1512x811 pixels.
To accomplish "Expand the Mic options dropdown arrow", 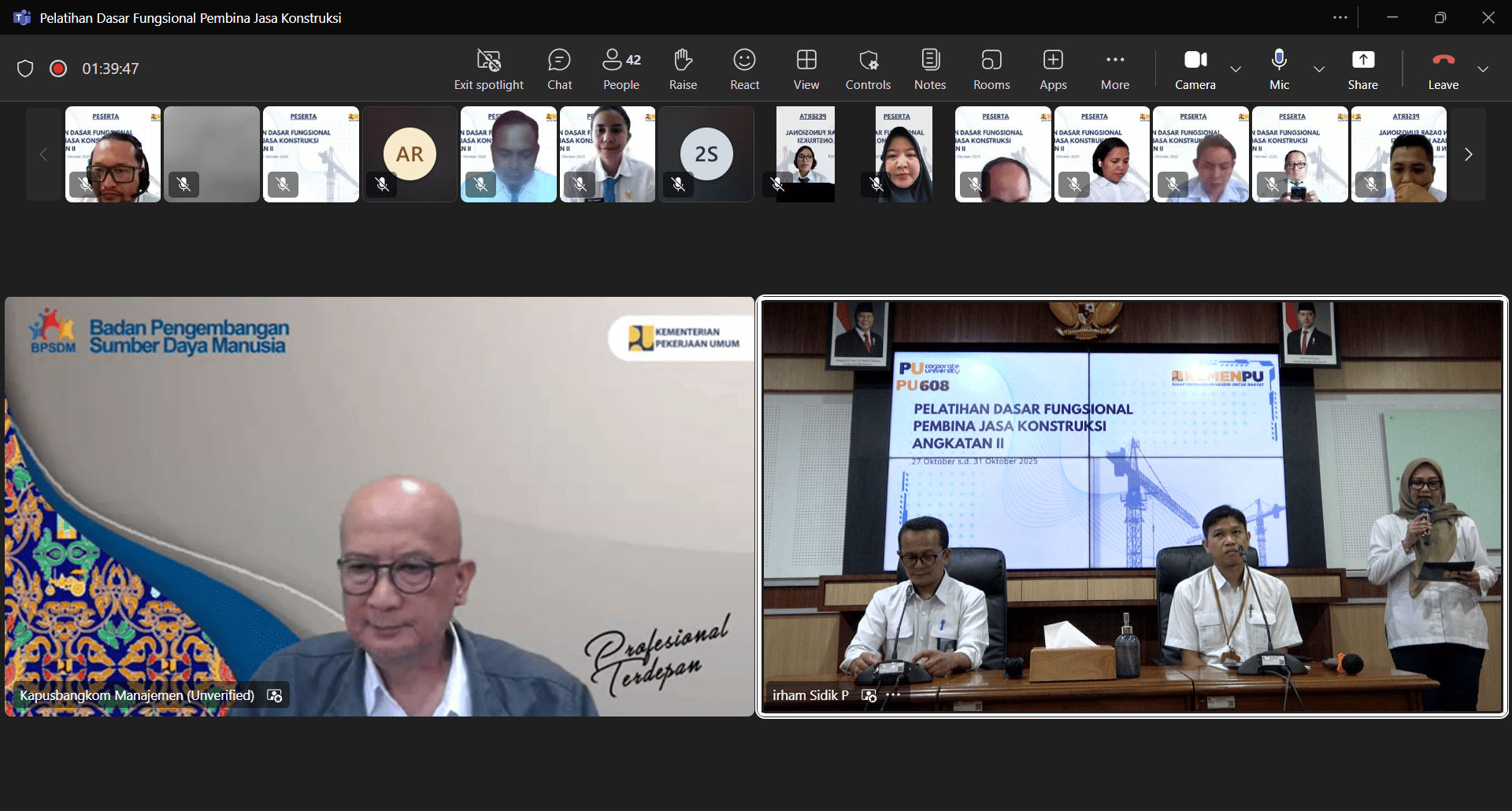I will click(x=1319, y=69).
